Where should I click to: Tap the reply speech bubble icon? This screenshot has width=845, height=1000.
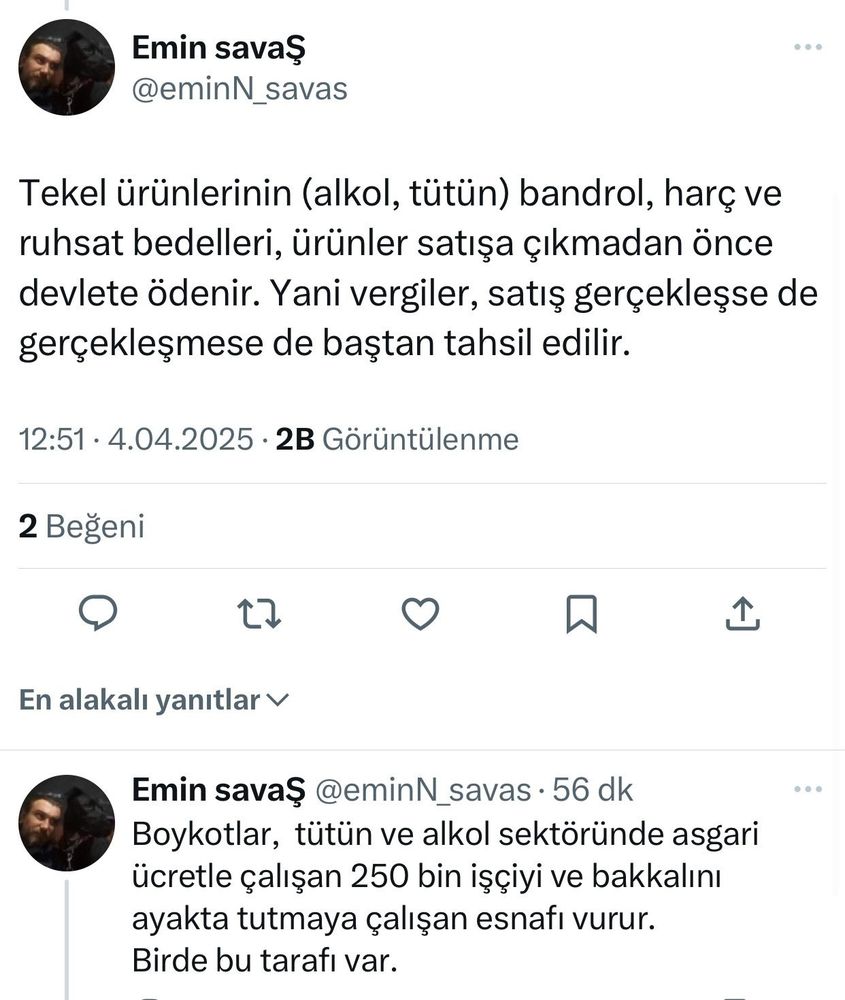tap(99, 613)
